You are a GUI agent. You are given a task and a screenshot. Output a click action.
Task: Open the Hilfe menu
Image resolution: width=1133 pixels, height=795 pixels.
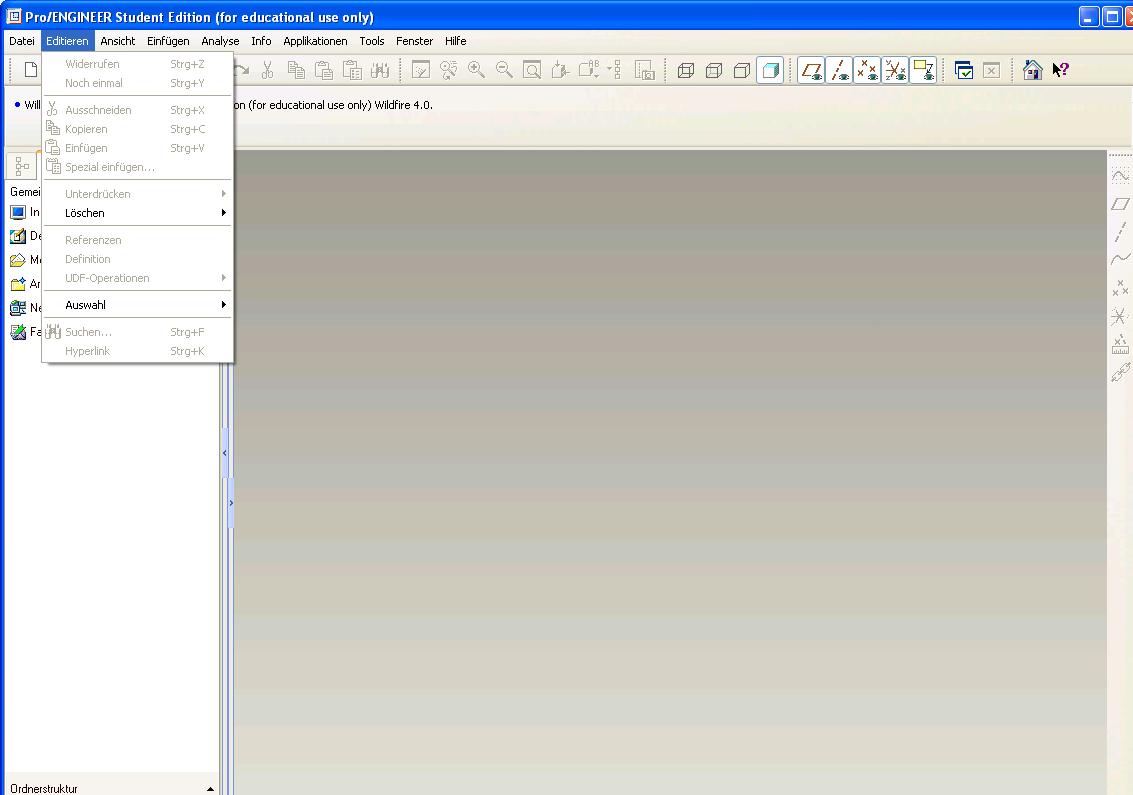point(456,41)
